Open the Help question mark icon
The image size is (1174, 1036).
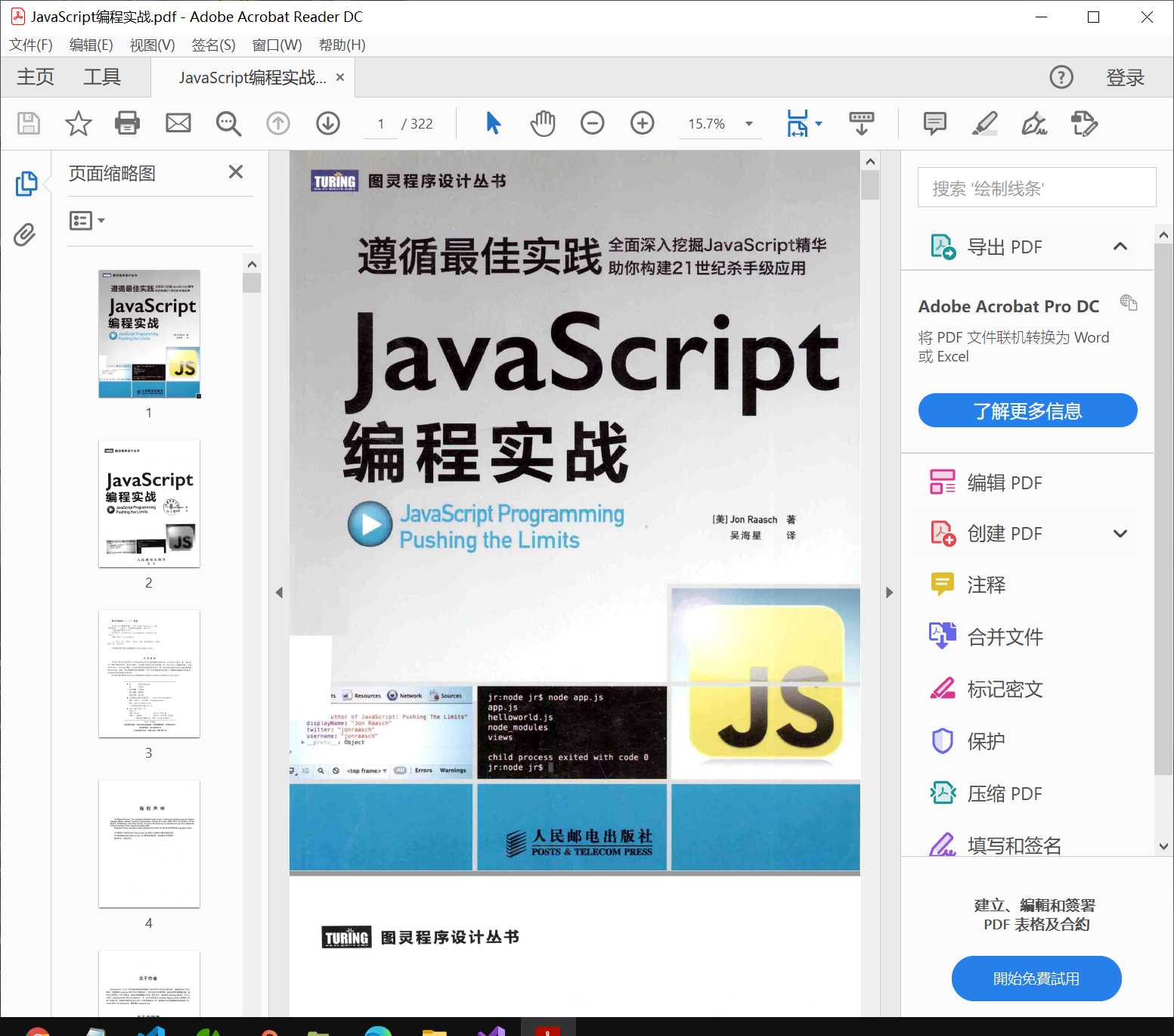(x=1061, y=77)
